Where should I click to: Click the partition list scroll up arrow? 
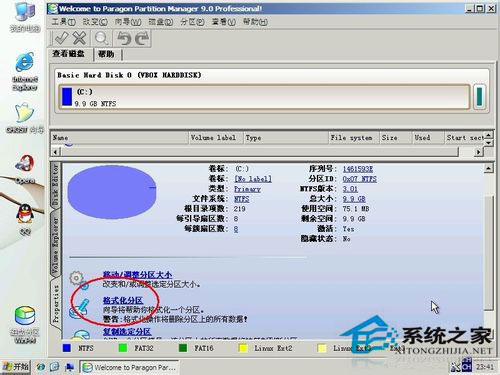(x=488, y=135)
